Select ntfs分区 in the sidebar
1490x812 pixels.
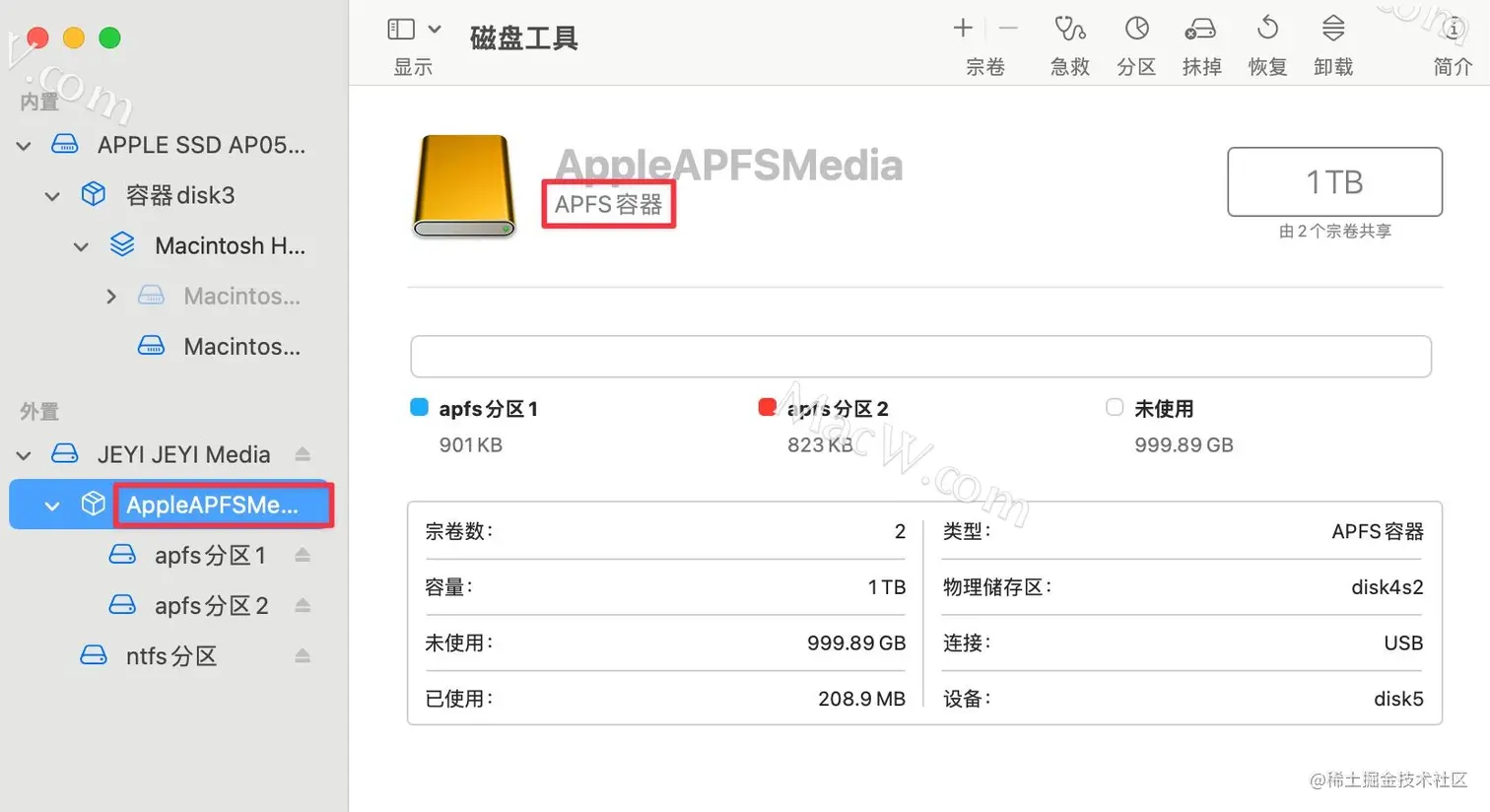[171, 656]
